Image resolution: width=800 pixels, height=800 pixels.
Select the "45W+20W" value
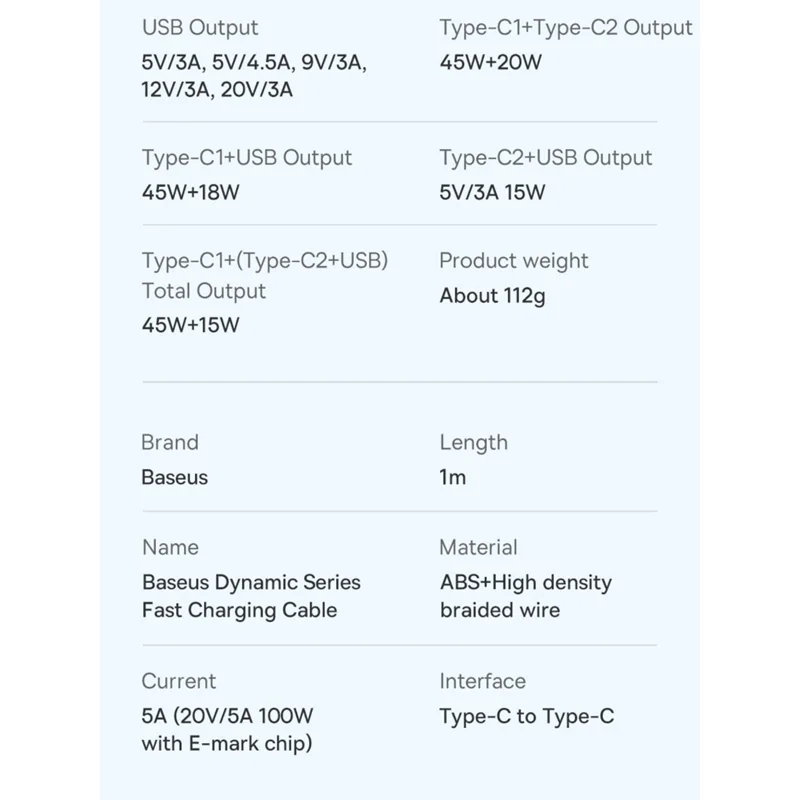(x=490, y=63)
